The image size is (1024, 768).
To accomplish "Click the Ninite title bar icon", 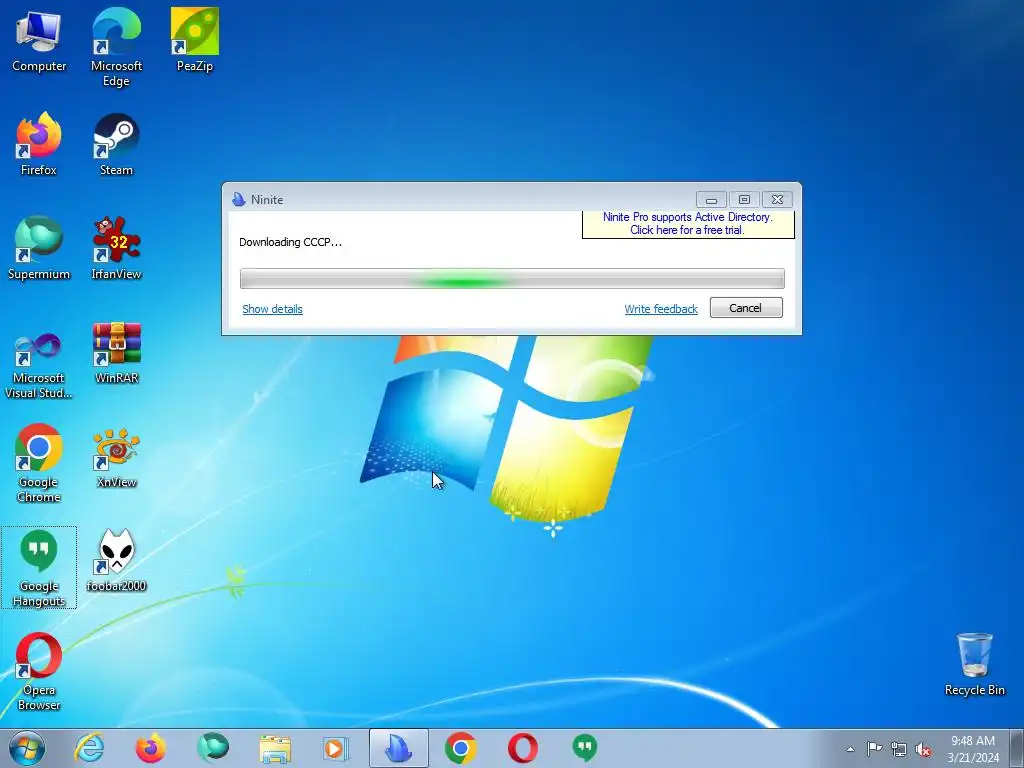I will pyautogui.click(x=238, y=199).
